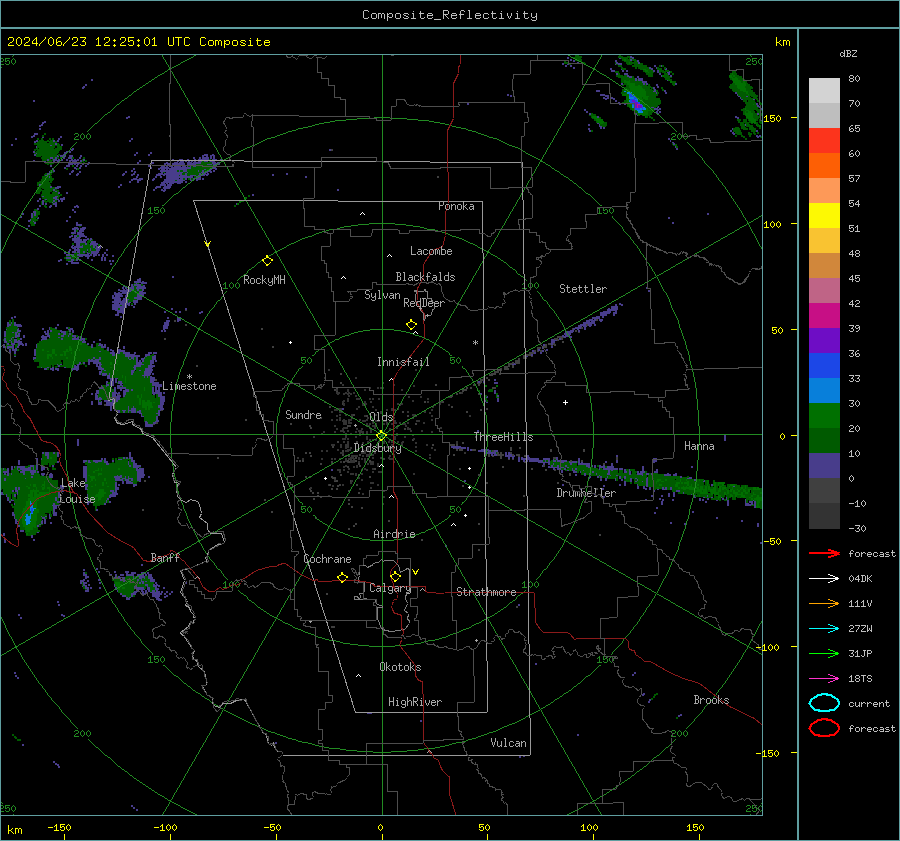This screenshot has width=900, height=841.
Task: Select the lightest gray swatch at the scale top
Action: 824,91
